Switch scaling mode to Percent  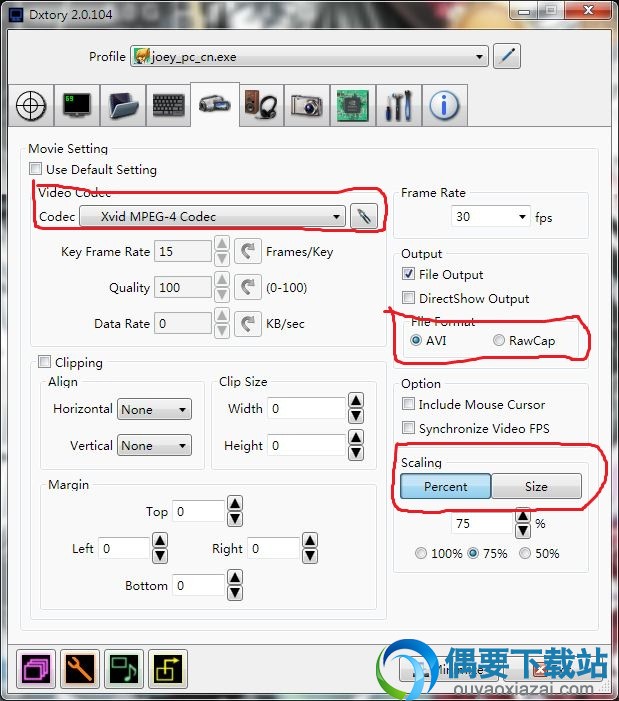446,486
